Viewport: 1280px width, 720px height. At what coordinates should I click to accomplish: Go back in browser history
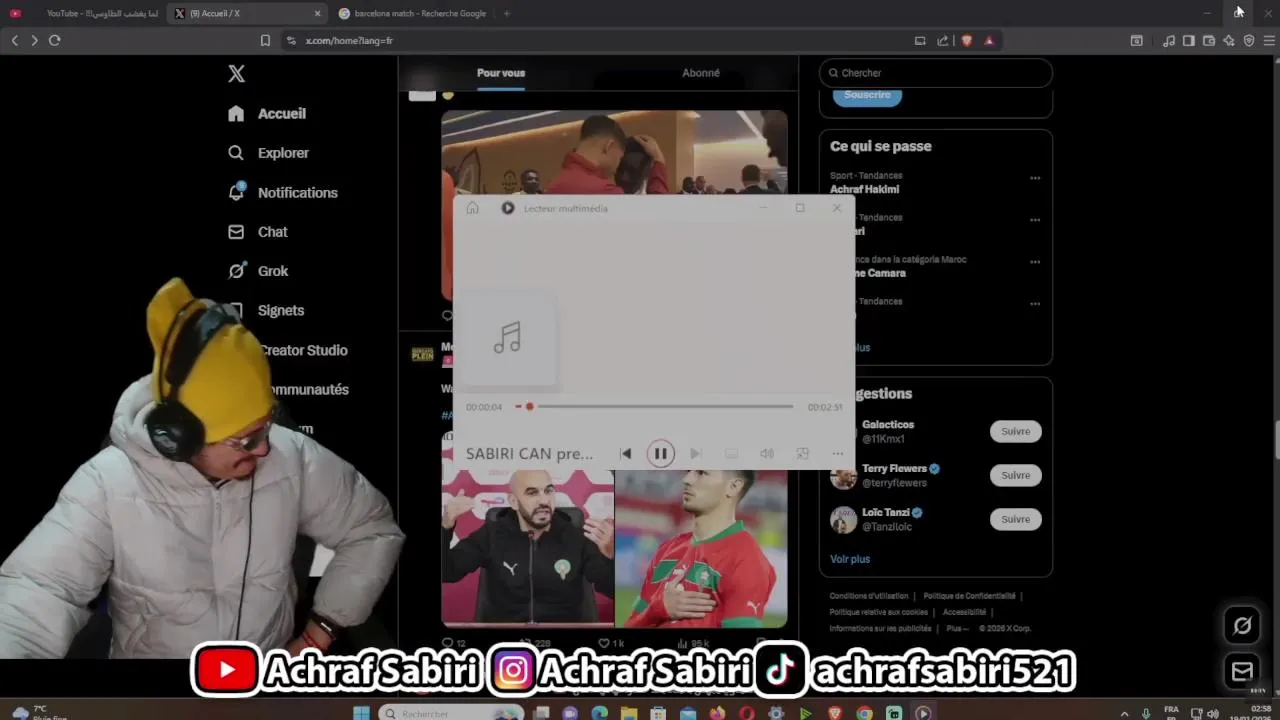pos(14,40)
